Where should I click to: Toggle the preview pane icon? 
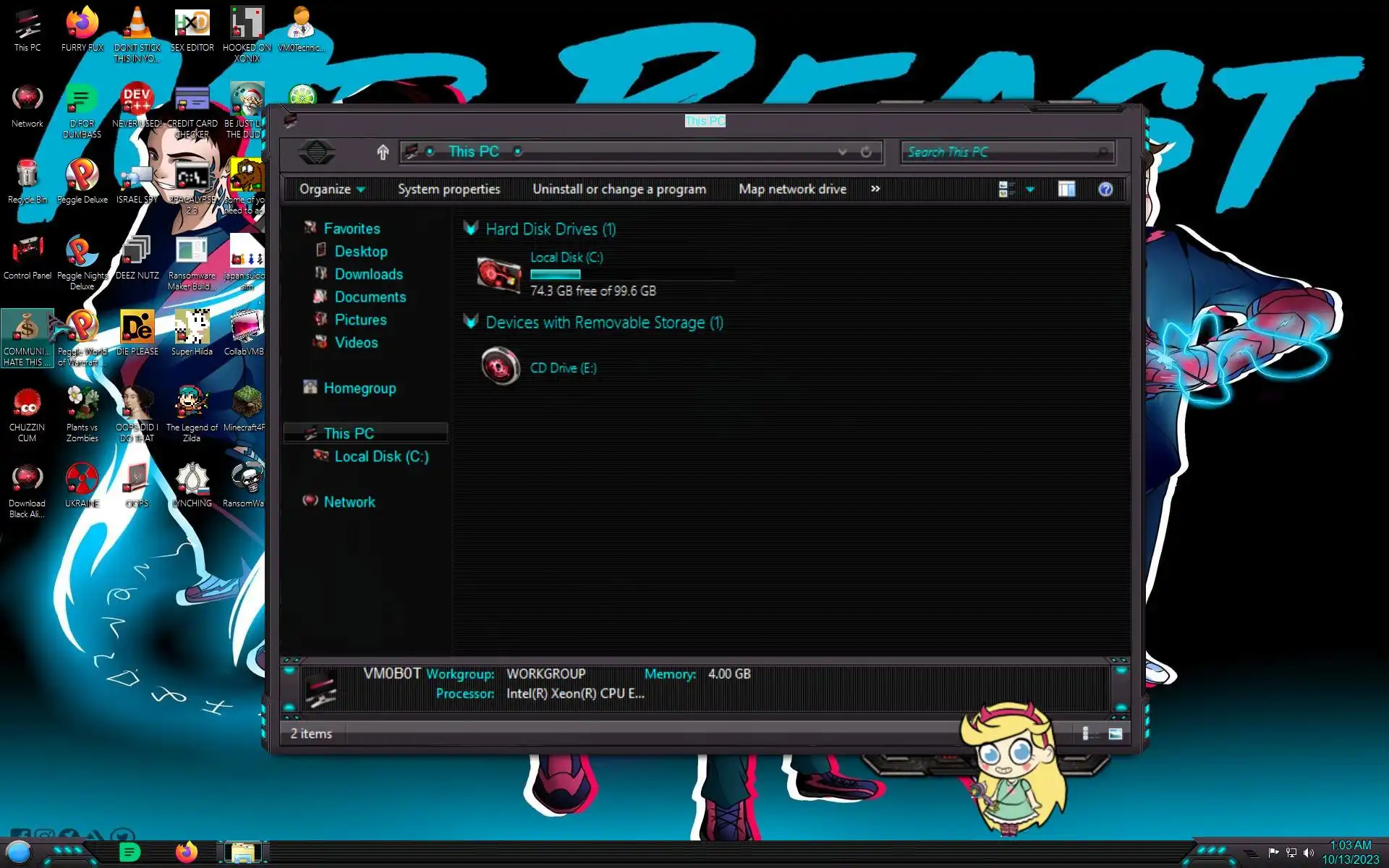[1066, 190]
